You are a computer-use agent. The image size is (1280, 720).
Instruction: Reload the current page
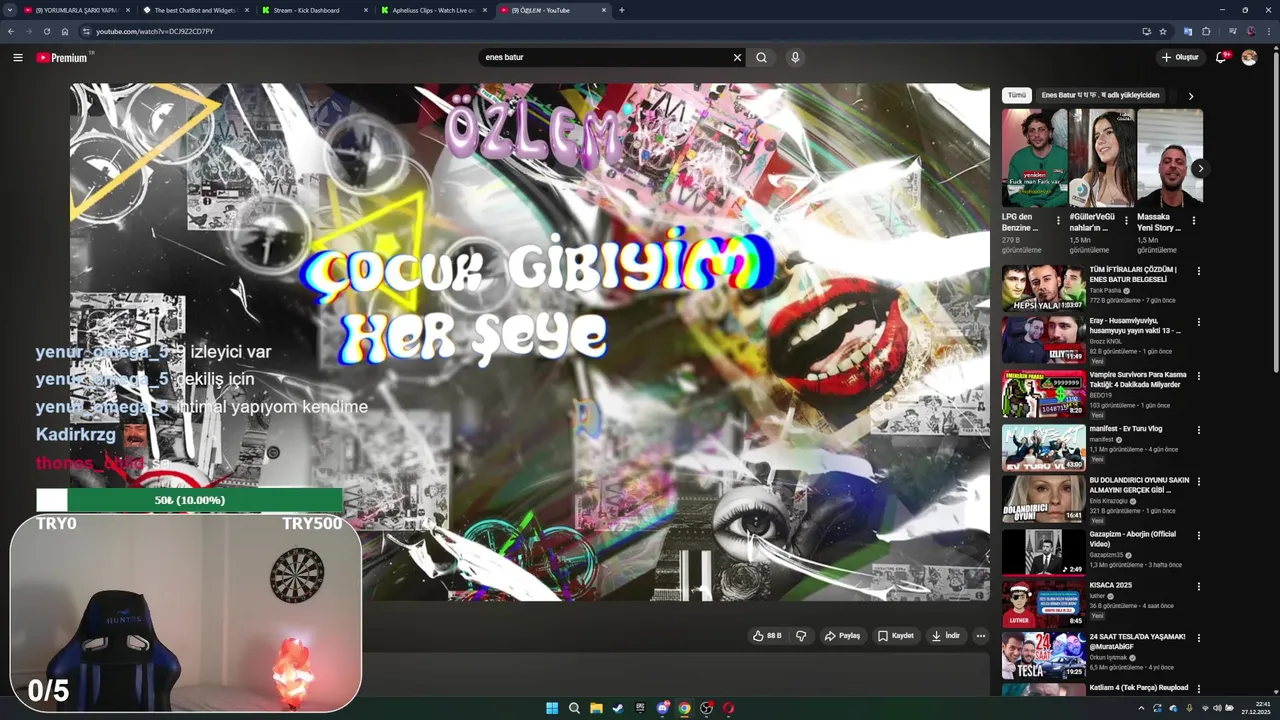46,31
